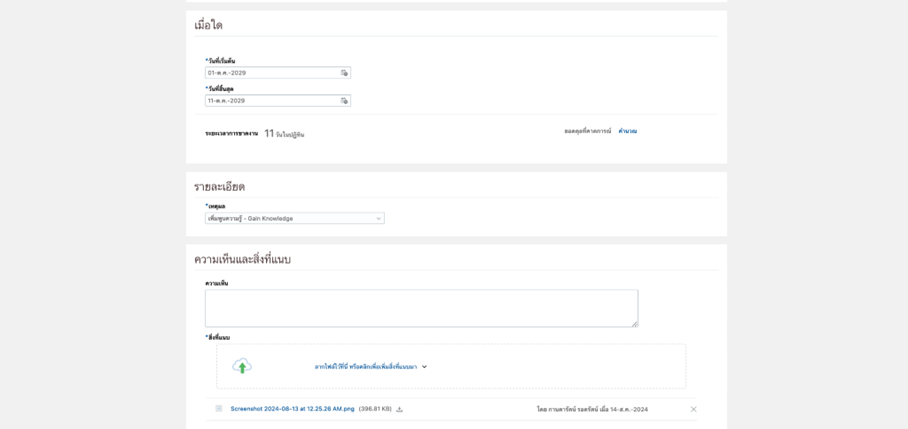The width and height of the screenshot is (908, 429).
Task: Expand the add attachment chevron menu
Action: tap(424, 367)
